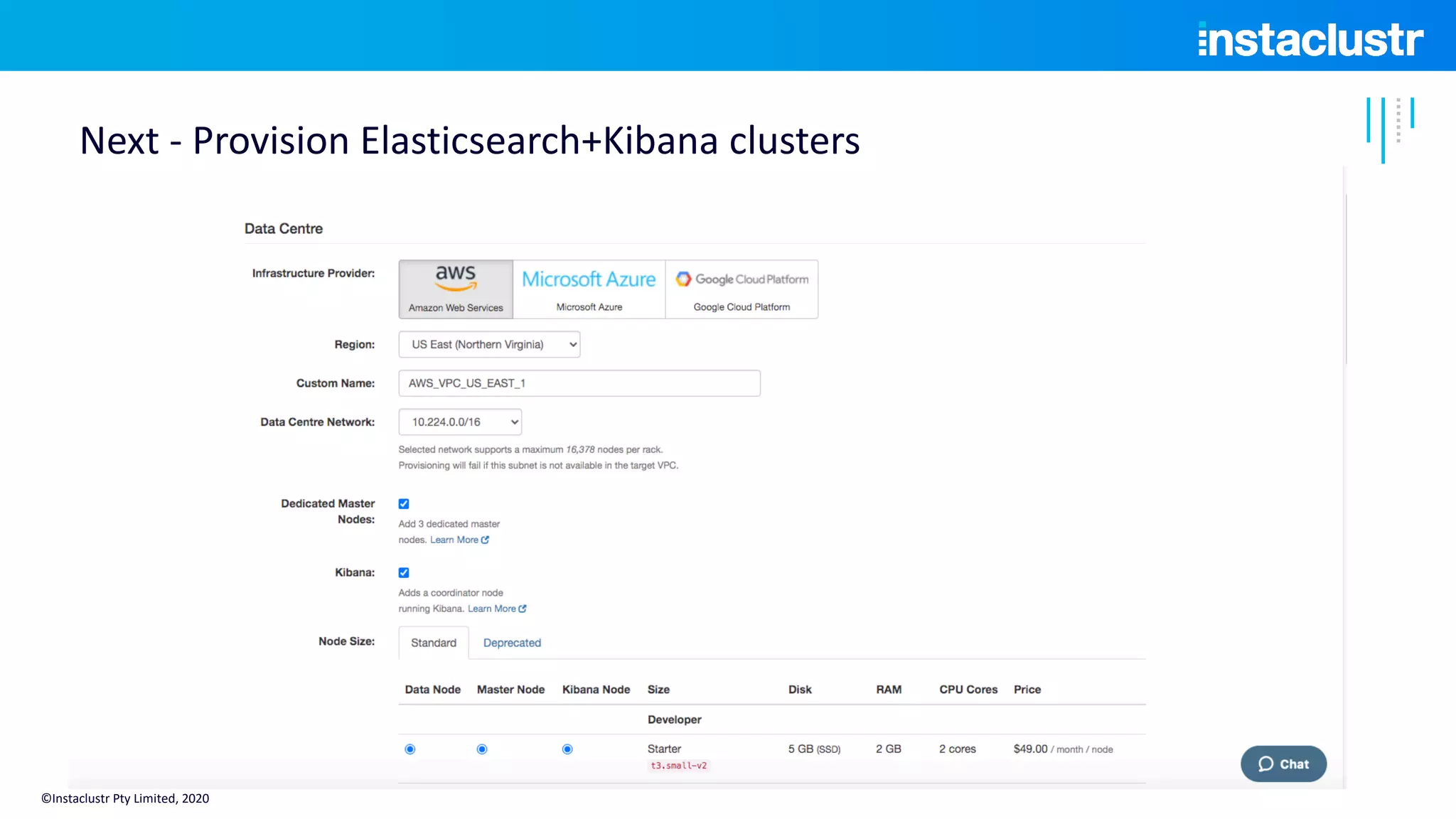Image resolution: width=1456 pixels, height=819 pixels.
Task: Click the t3.small-v2 instance label
Action: pos(679,766)
